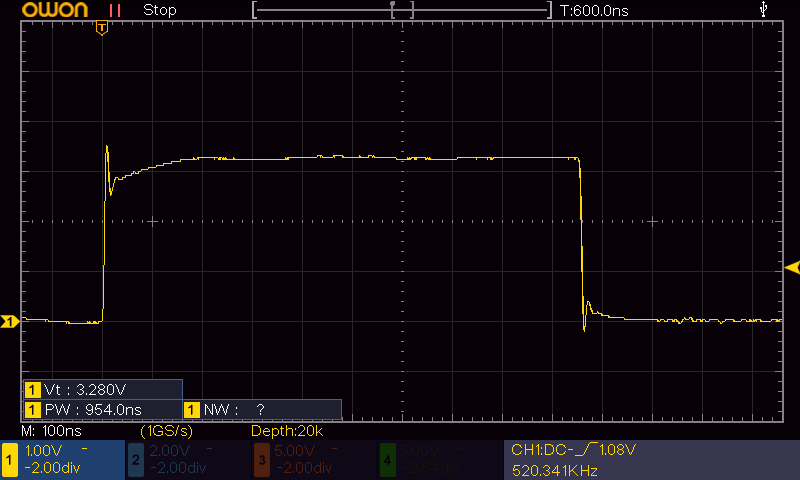Click the yellow trigger level arrow on right edge
The image size is (800, 480).
(x=791, y=267)
